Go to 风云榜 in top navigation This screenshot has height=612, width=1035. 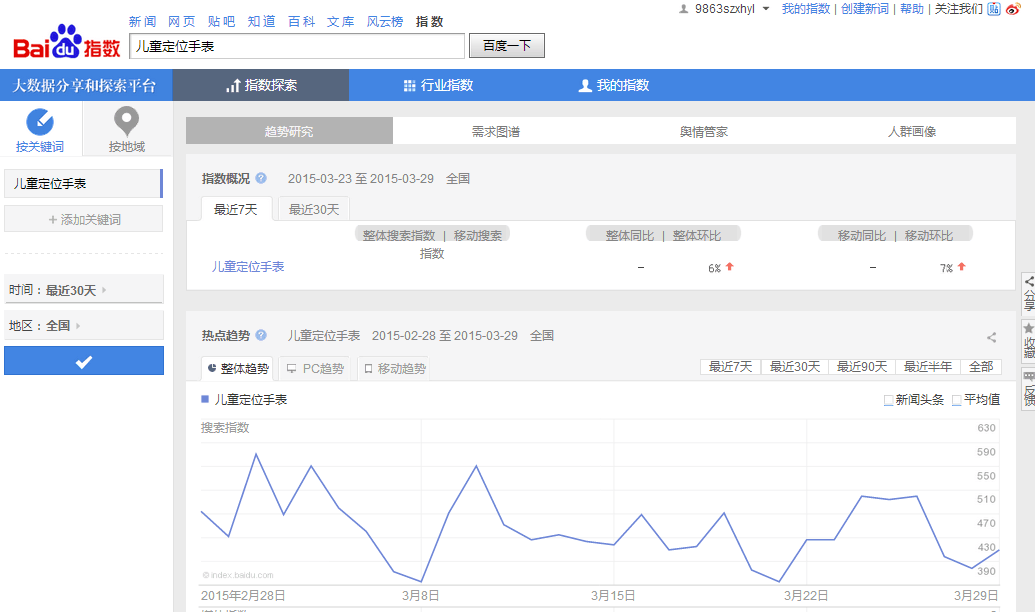click(x=385, y=22)
